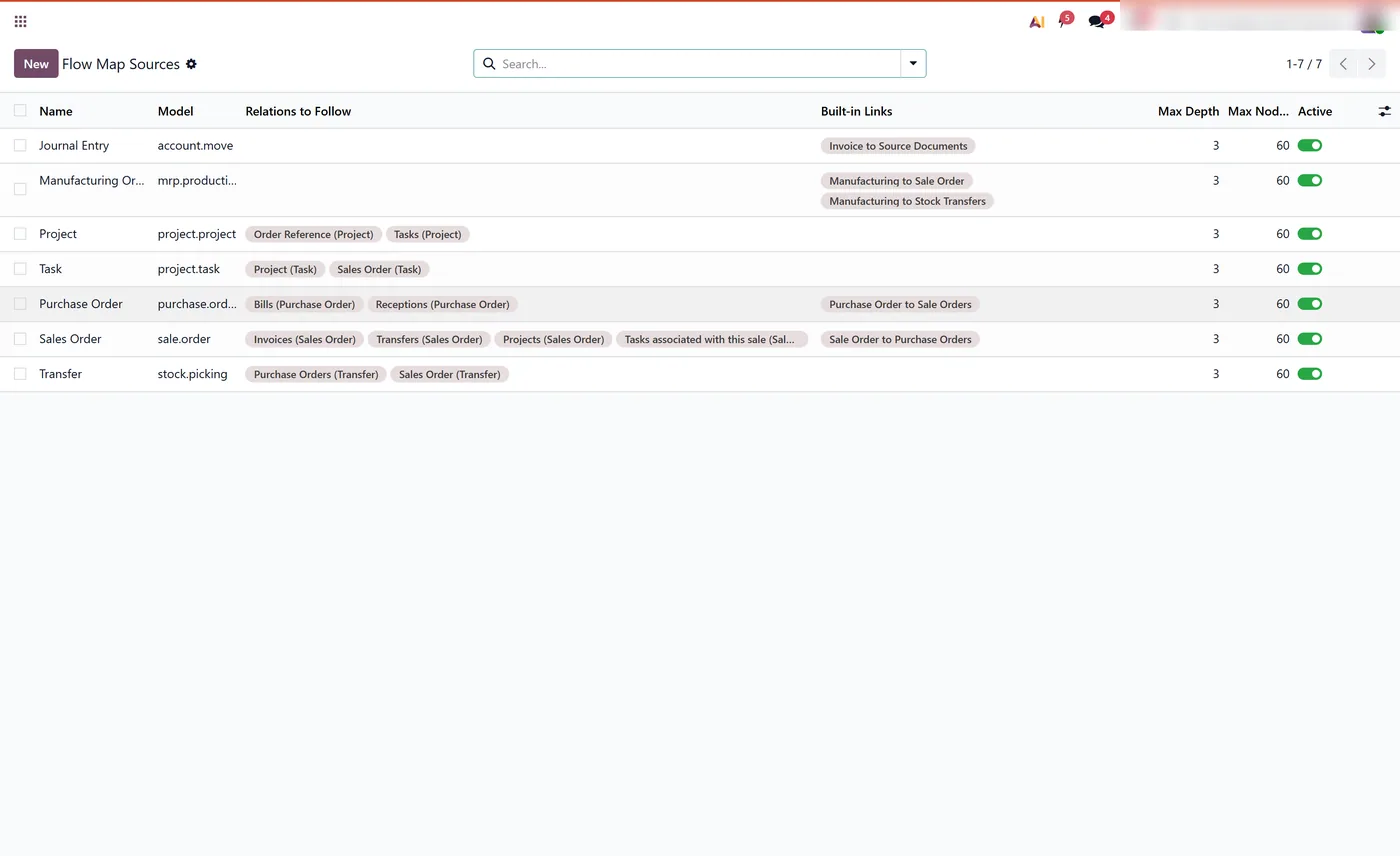This screenshot has width=1400, height=856.
Task: Click Invoices (Sales Order) tag
Action: 304,339
